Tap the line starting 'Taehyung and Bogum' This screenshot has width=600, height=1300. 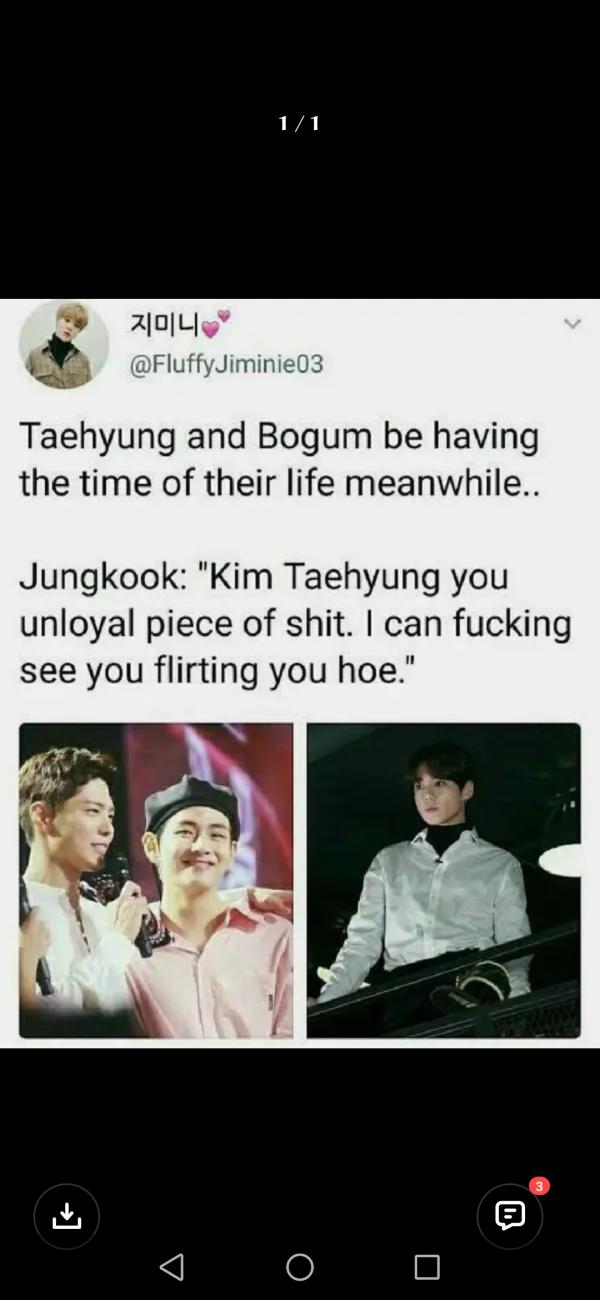coord(279,437)
